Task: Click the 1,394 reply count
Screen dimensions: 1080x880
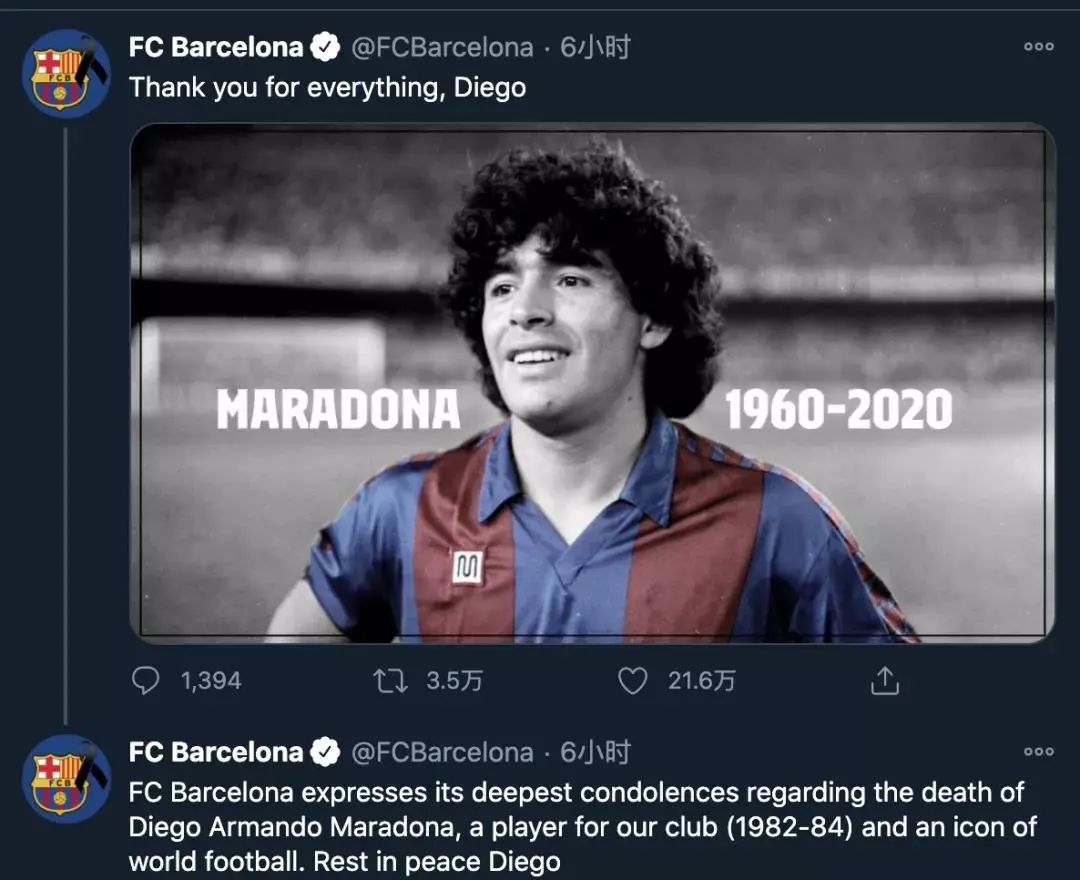Action: click(x=211, y=681)
